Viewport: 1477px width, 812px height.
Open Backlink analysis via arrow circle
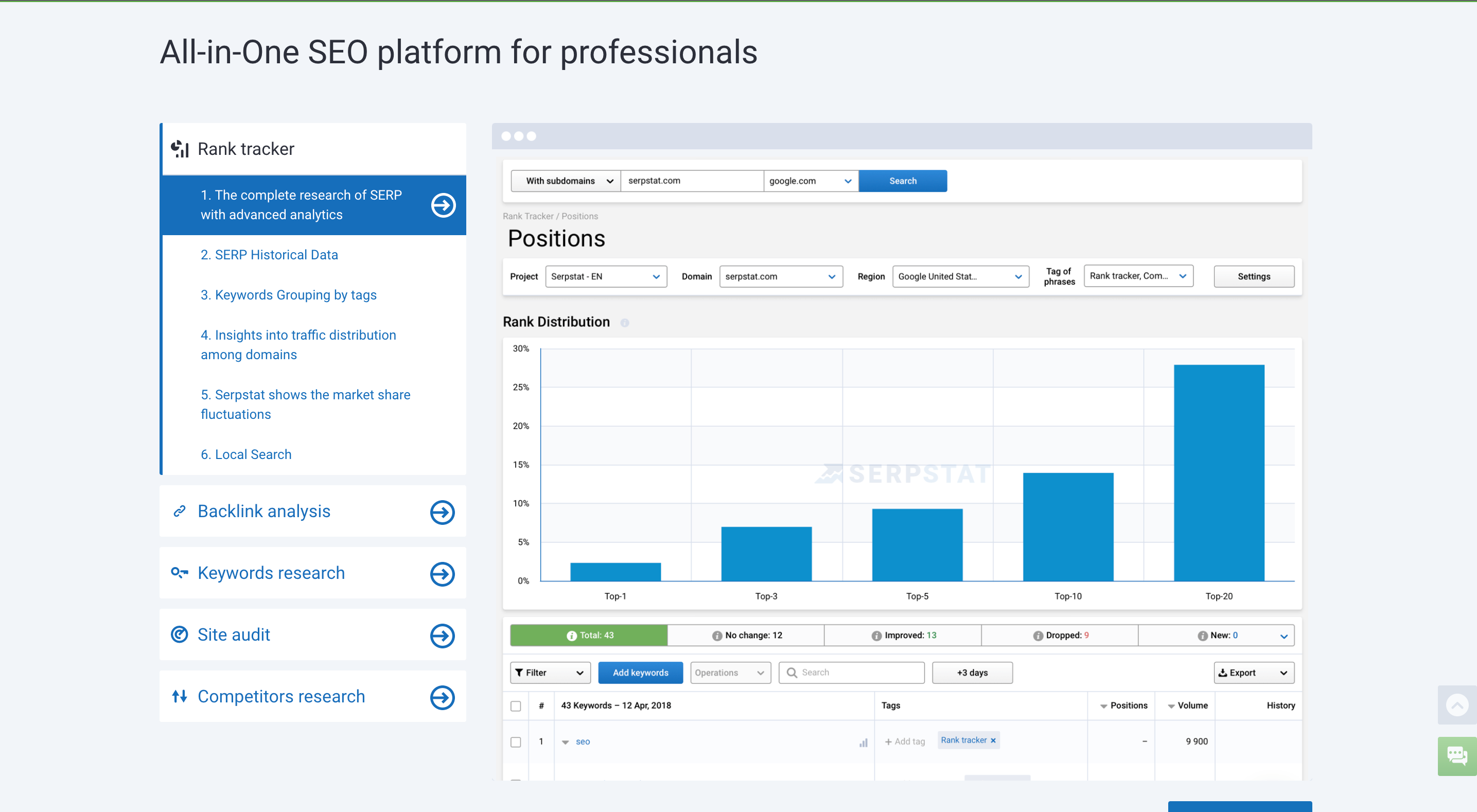(x=442, y=512)
